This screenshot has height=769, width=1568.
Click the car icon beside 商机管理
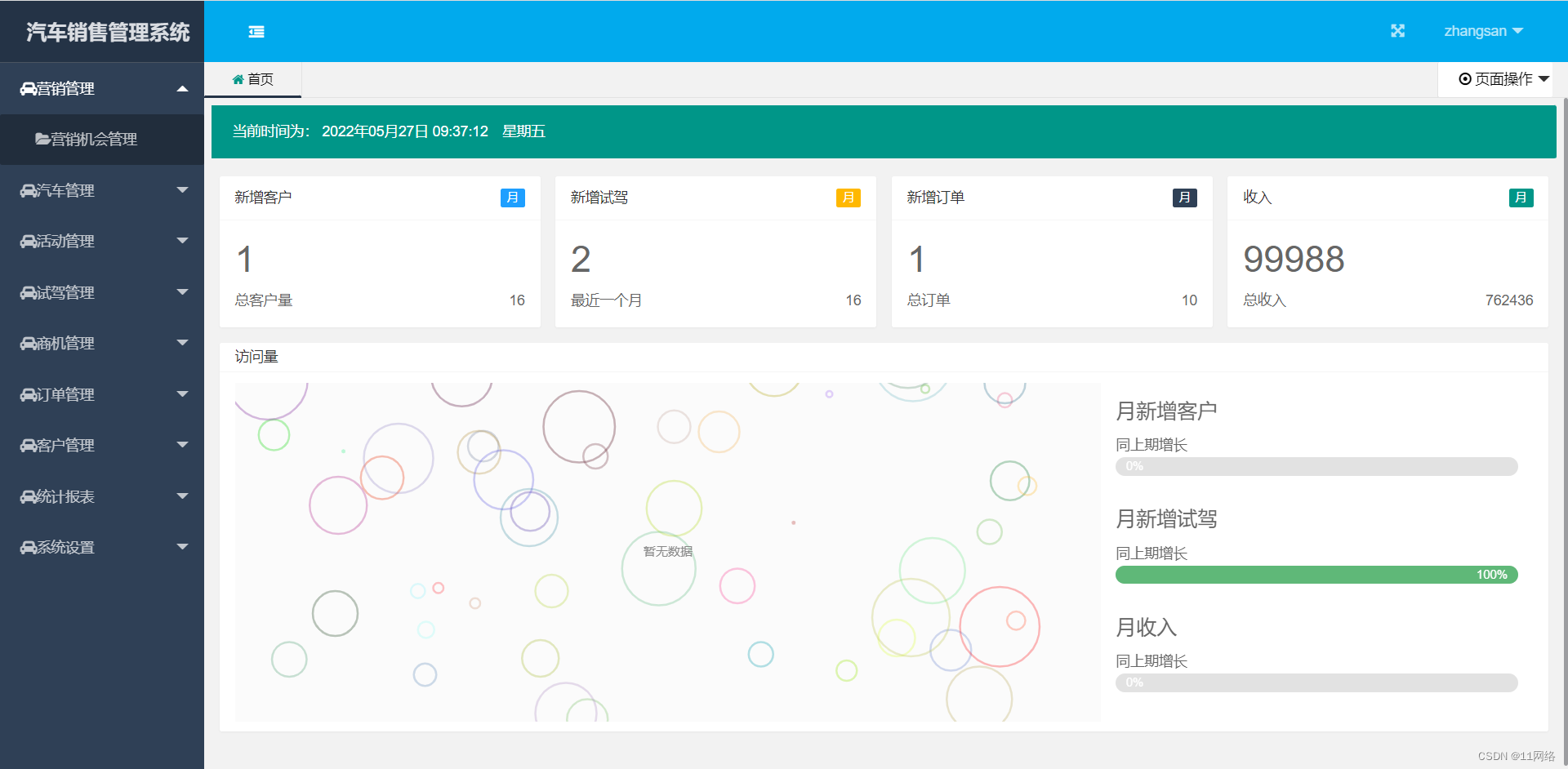29,344
